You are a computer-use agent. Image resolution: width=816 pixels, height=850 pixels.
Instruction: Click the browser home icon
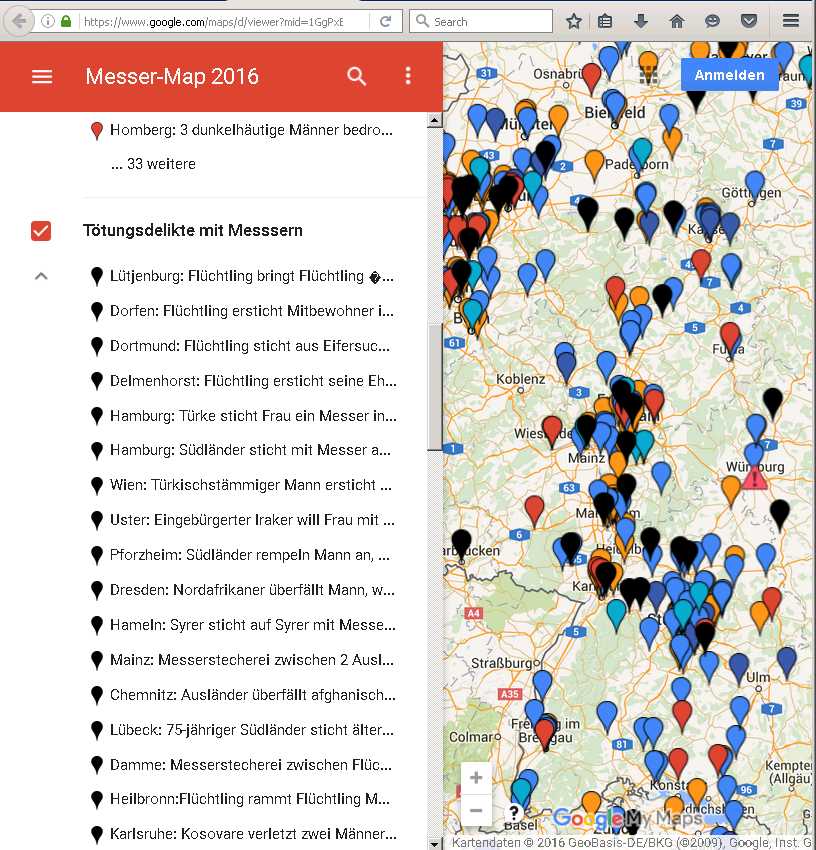tap(677, 21)
